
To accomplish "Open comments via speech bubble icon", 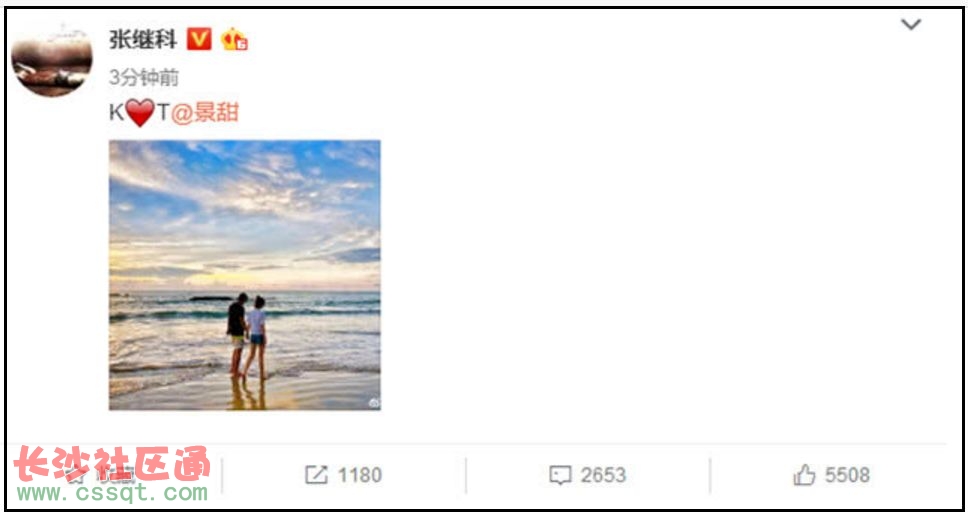I will (560, 475).
